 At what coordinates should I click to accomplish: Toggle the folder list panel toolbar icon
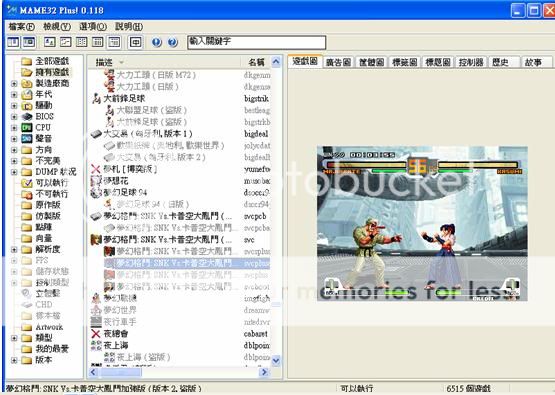13,42
